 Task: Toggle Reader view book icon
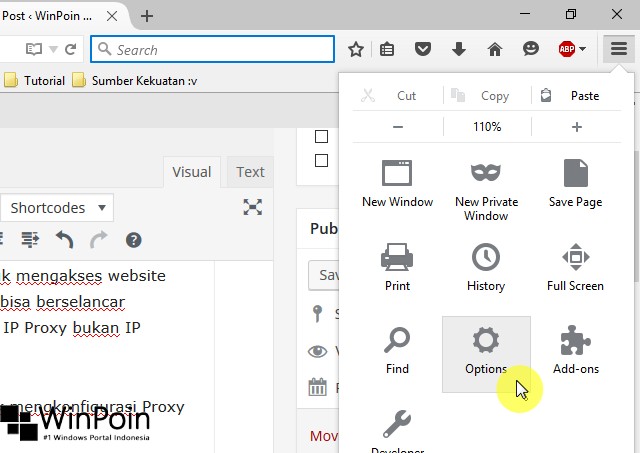point(34,49)
